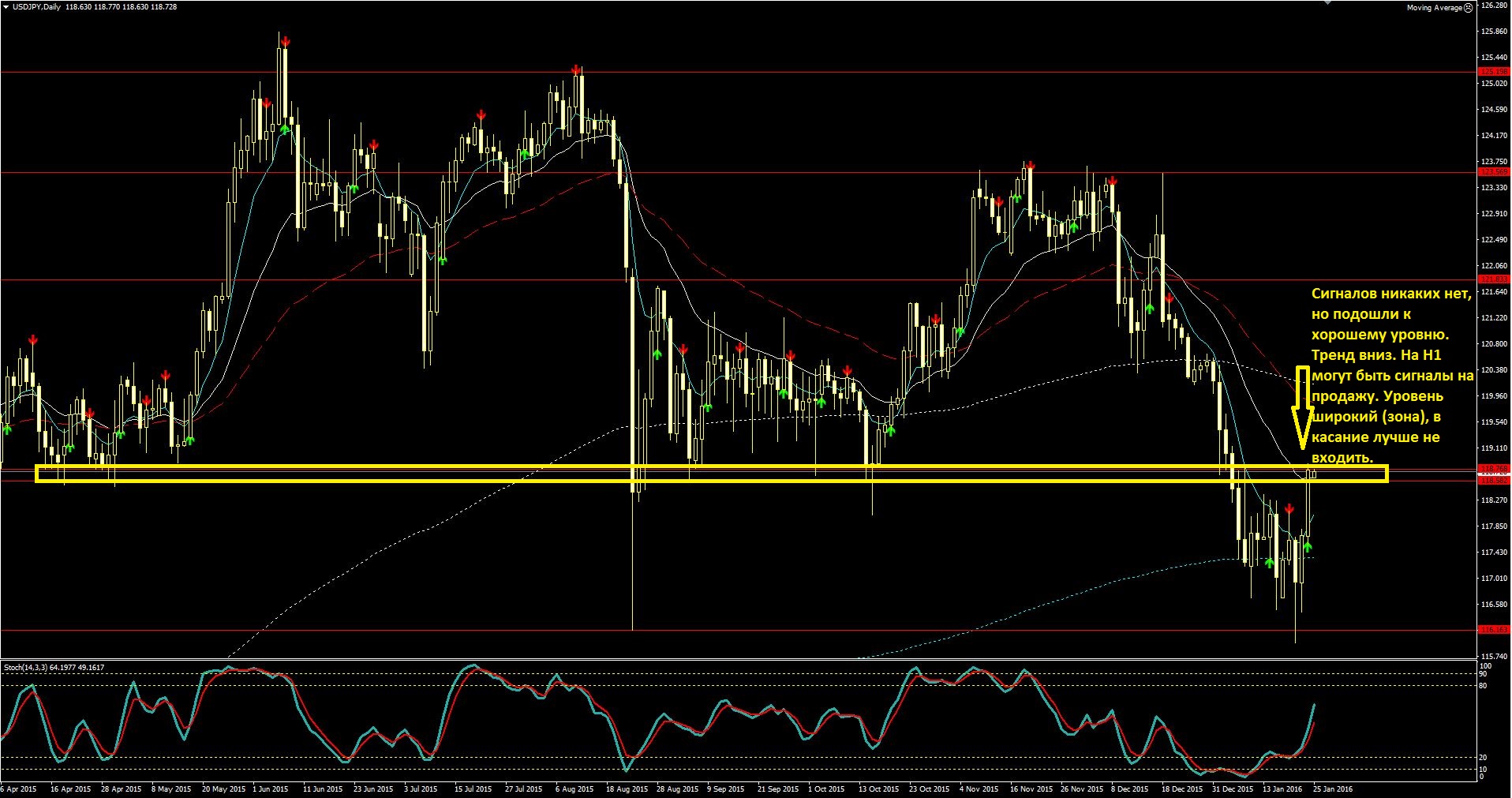This screenshot has height=798, width=1512.
Task: Click price scale value 123.330
Action: [x=1495, y=188]
